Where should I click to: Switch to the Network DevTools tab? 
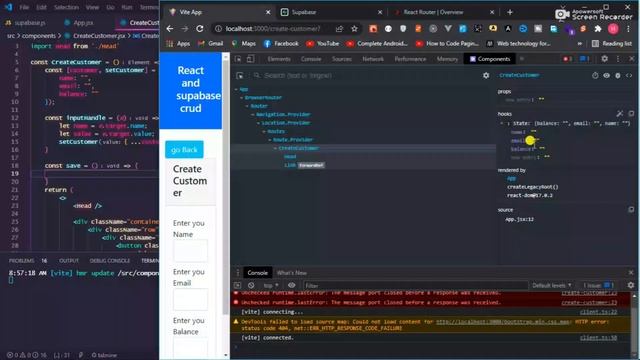click(373, 59)
